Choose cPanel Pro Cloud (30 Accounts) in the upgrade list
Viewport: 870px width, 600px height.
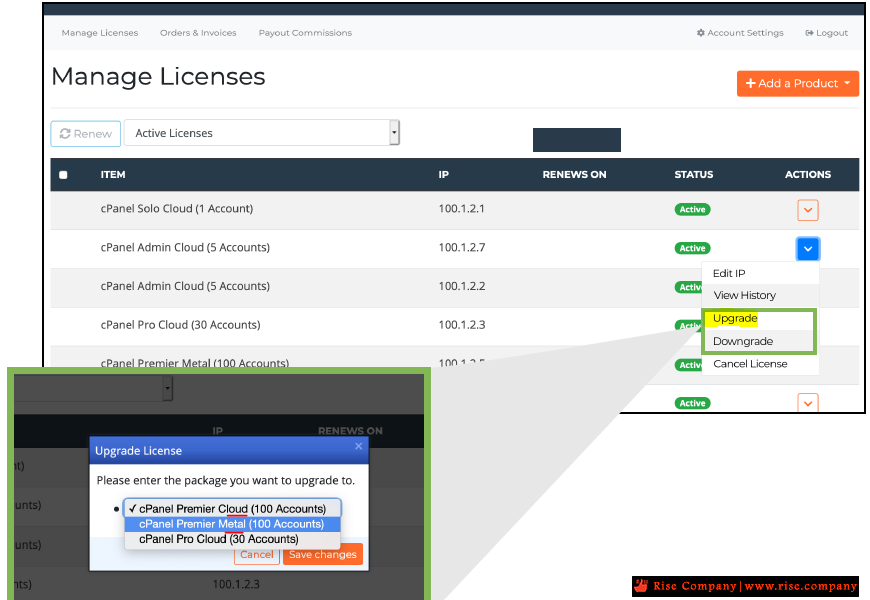pyautogui.click(x=232, y=539)
